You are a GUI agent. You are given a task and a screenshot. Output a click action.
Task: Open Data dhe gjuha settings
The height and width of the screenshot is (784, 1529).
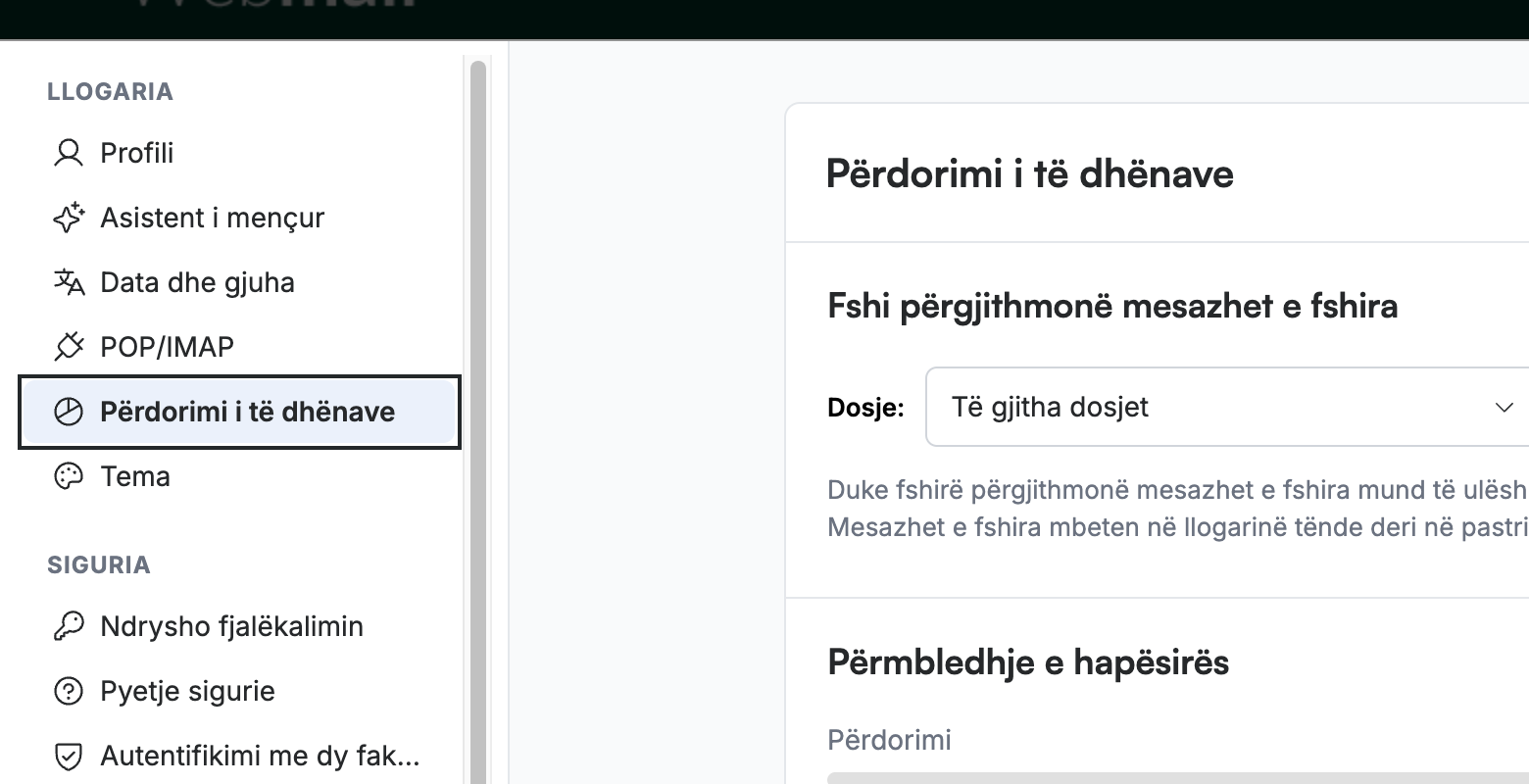[x=239, y=282]
